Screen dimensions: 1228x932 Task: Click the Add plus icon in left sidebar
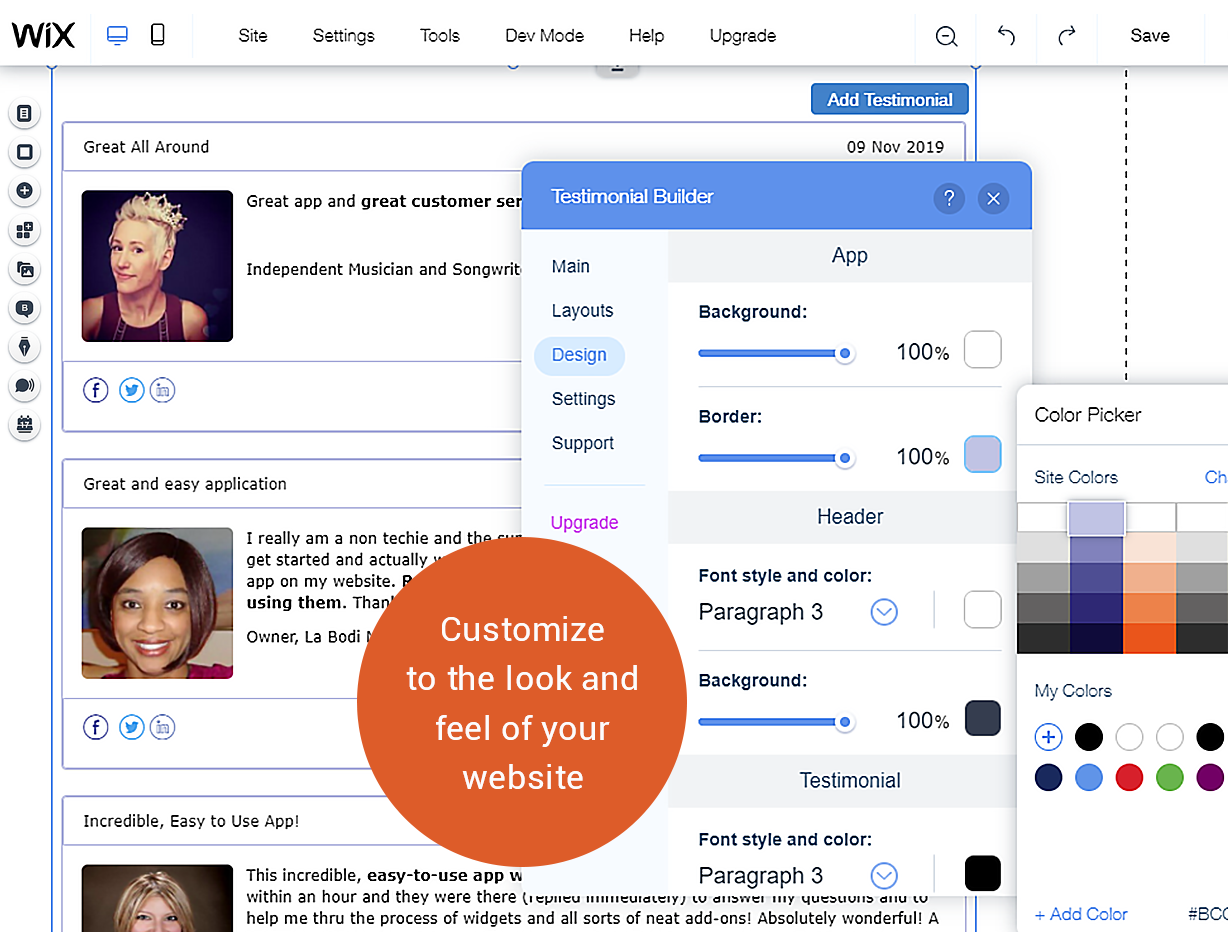click(x=25, y=191)
